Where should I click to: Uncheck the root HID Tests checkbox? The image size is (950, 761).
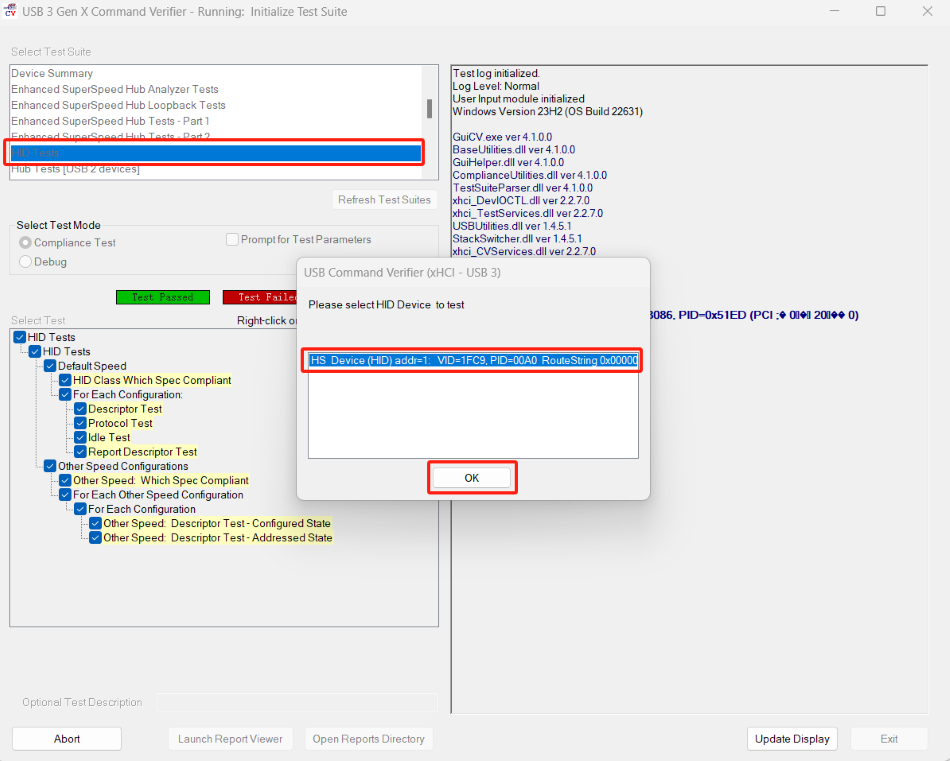coord(20,337)
